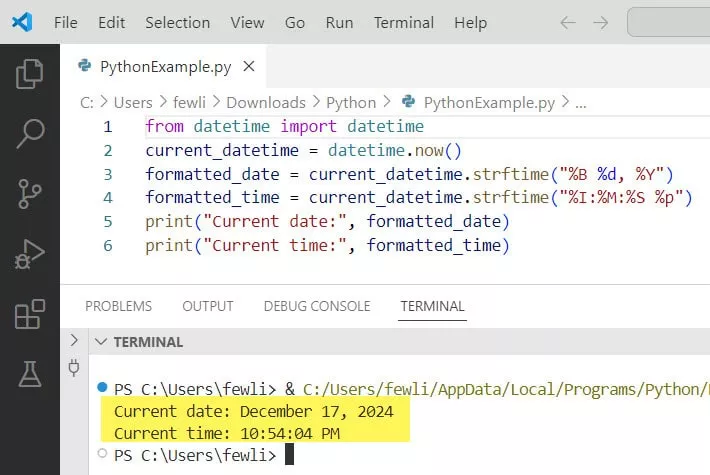Image resolution: width=710 pixels, height=475 pixels.
Task: Collapse the TERMINAL section chevron
Action: pos(100,342)
